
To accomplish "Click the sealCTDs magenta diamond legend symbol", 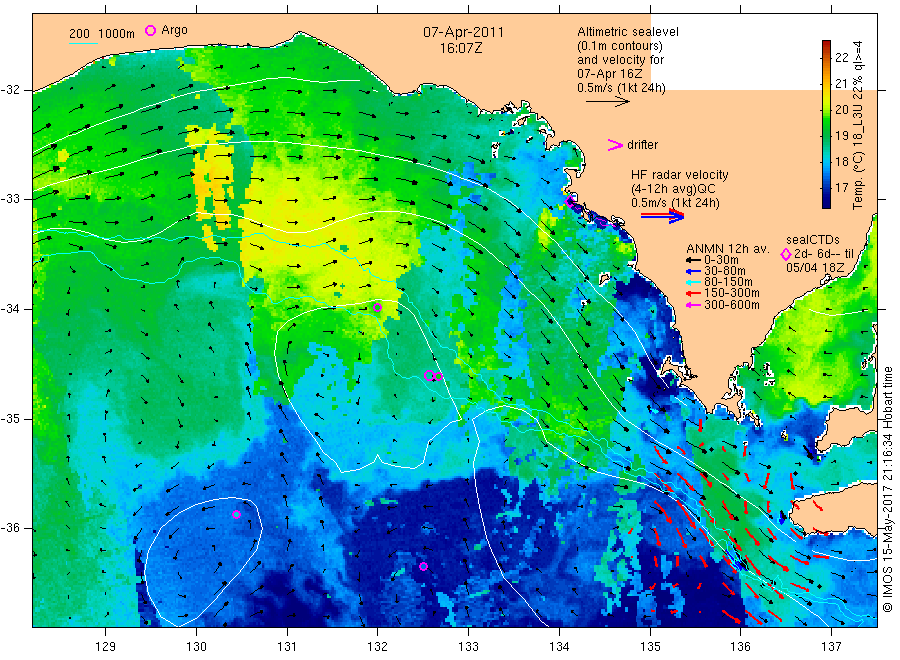I will [786, 254].
